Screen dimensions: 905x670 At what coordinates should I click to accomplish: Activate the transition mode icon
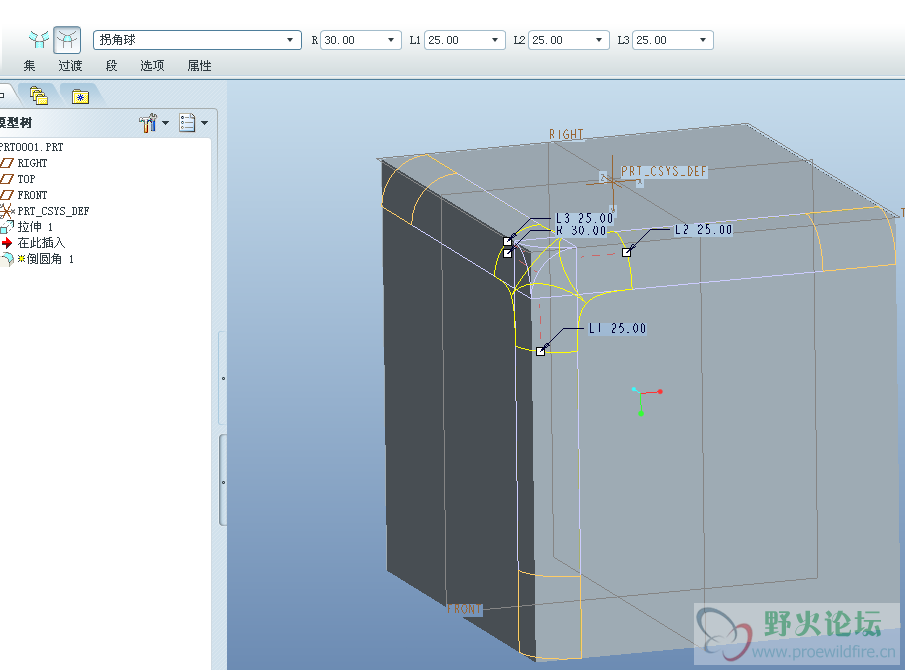pos(67,40)
